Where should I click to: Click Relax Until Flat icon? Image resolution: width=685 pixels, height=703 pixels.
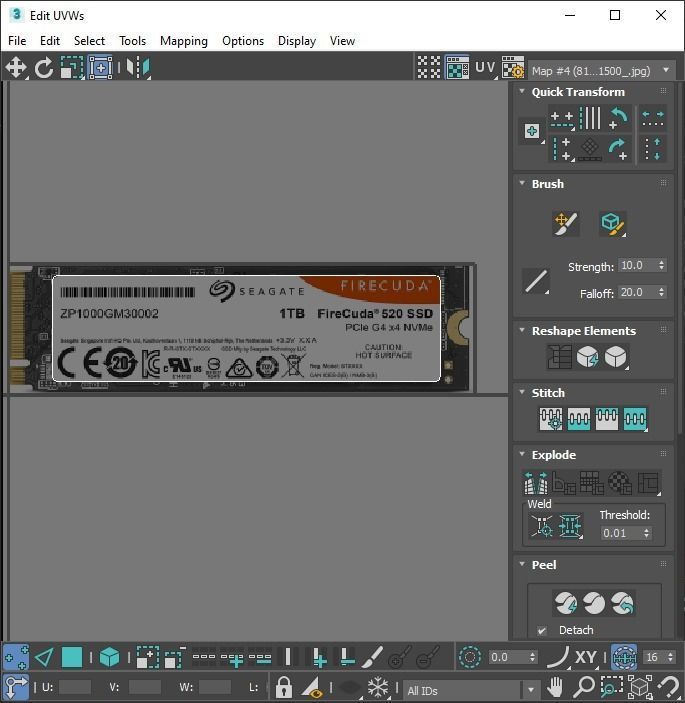[587, 357]
